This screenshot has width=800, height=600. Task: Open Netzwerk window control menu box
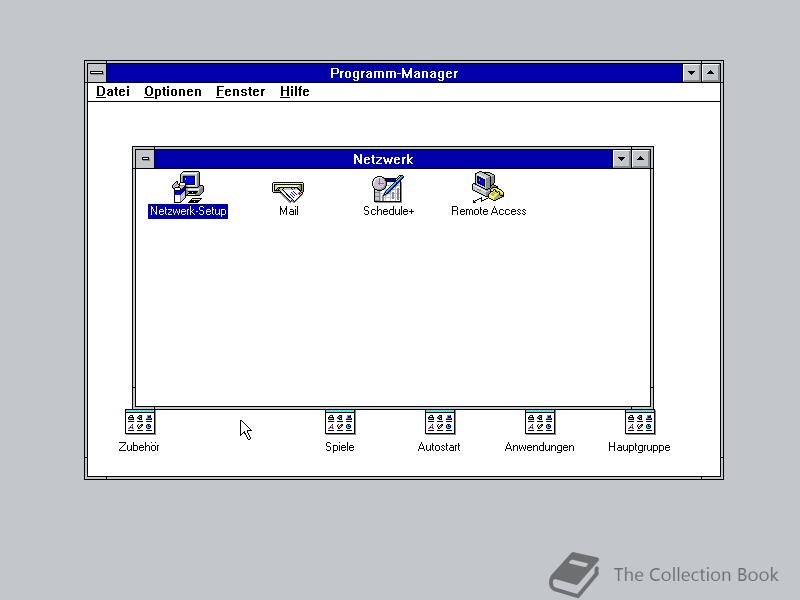(x=145, y=159)
